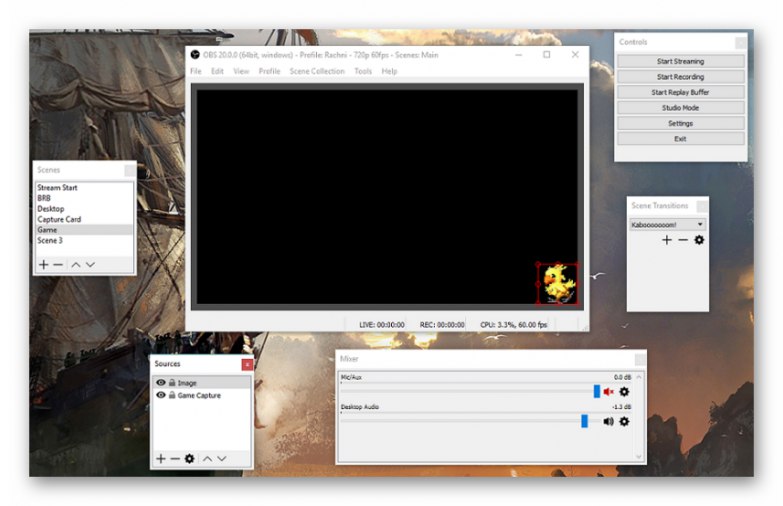Click the OBS logo in title bar
This screenshot has height=506, width=783.
click(x=195, y=55)
